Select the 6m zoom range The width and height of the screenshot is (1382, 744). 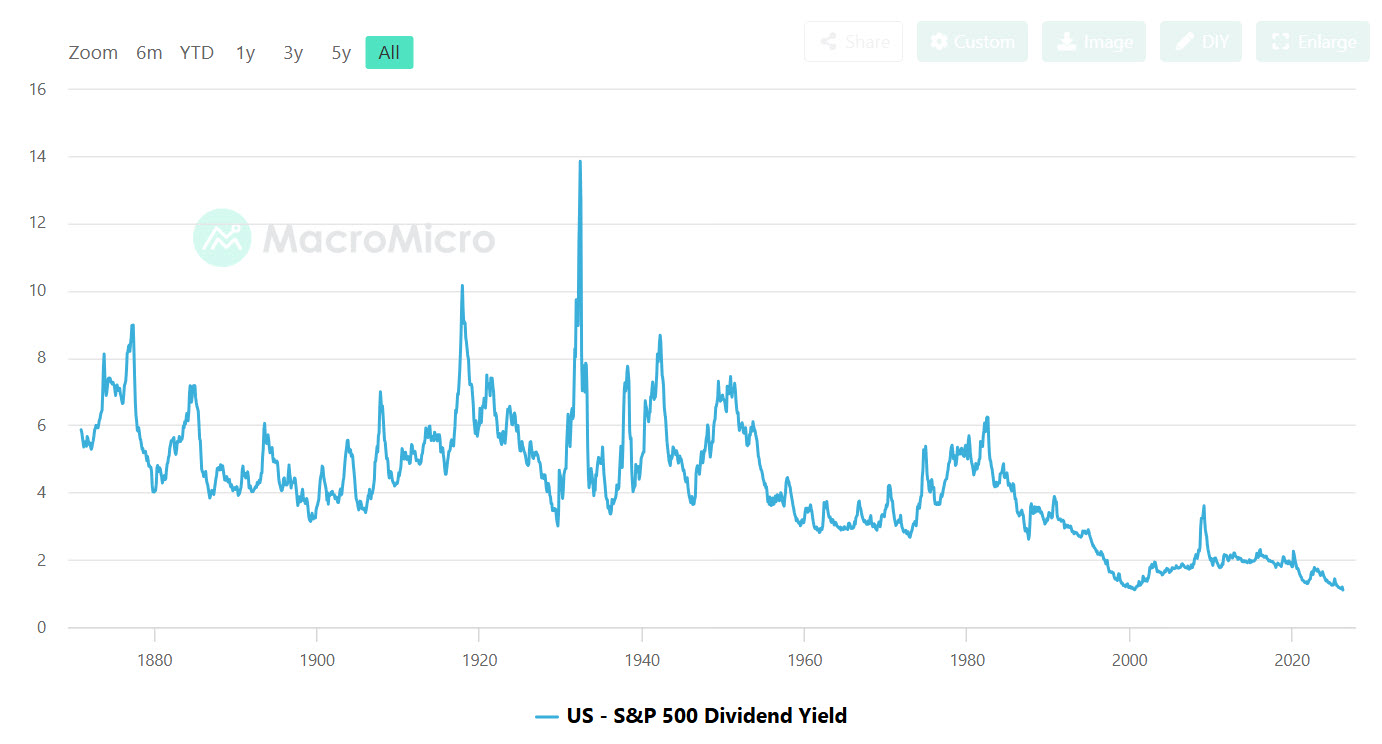(149, 53)
